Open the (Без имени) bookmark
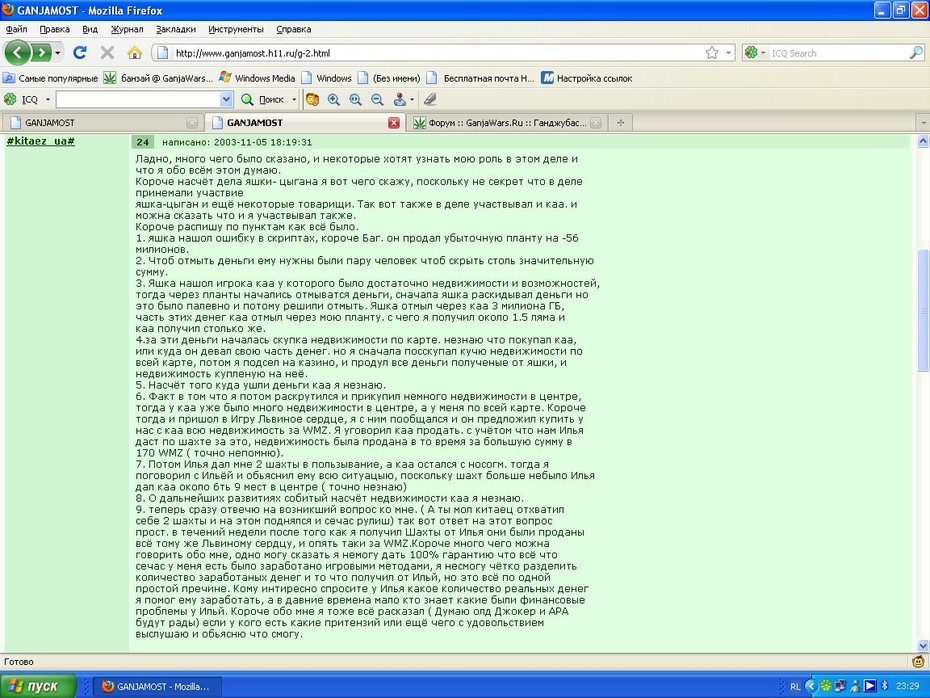This screenshot has width=930, height=698. [x=388, y=78]
